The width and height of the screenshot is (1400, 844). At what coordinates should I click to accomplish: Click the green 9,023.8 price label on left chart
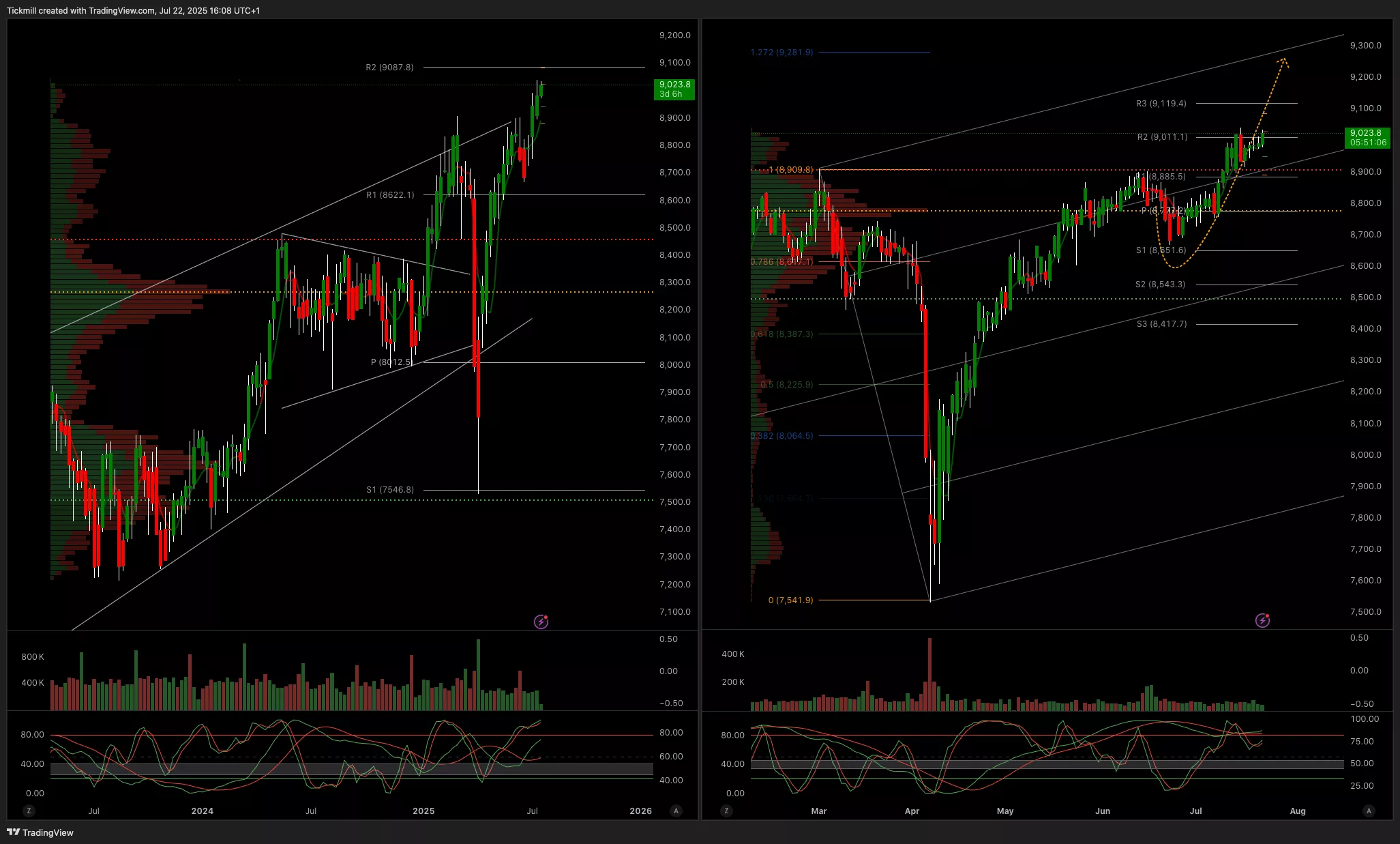pyautogui.click(x=674, y=89)
